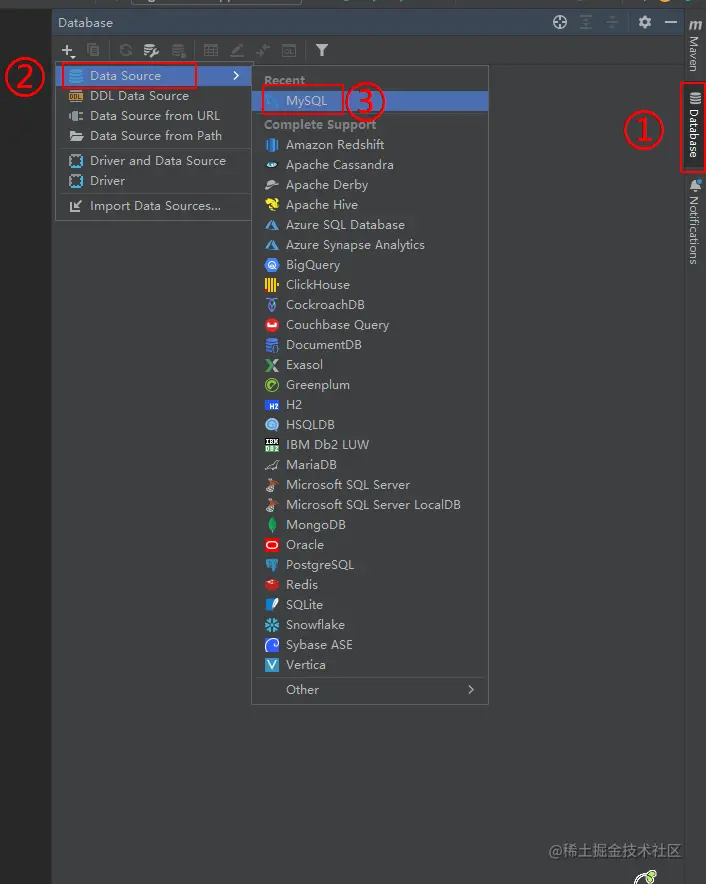Select MySQL under Recent
Screen dimensions: 706x884
(370, 101)
